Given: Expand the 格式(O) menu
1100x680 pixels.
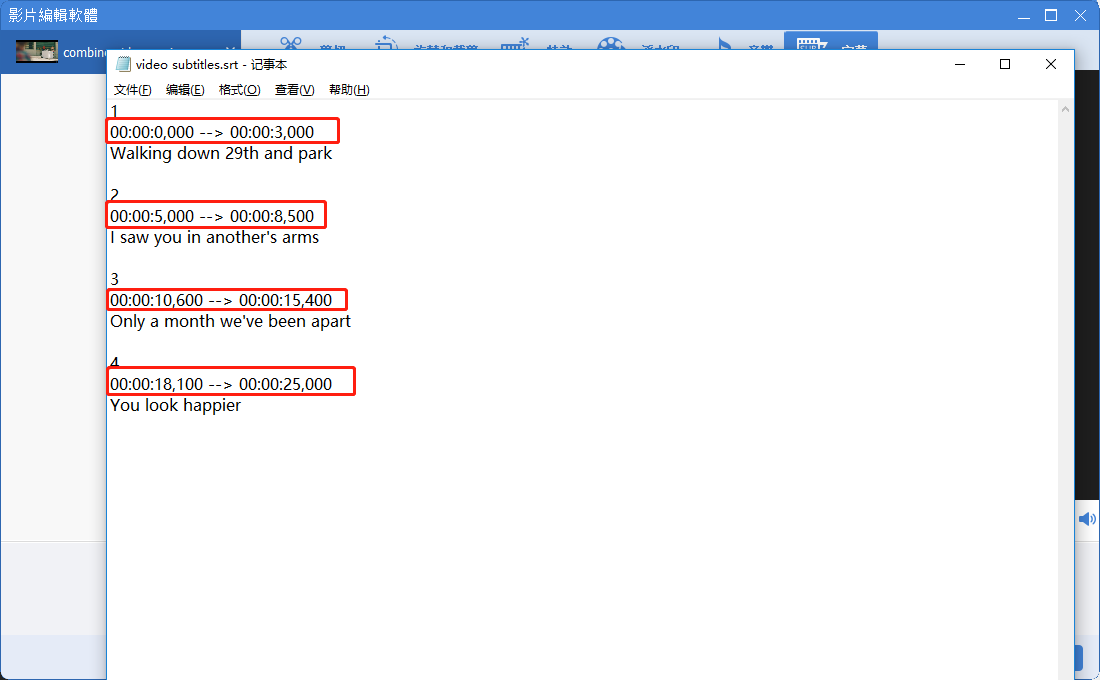Looking at the screenshot, I should (239, 90).
